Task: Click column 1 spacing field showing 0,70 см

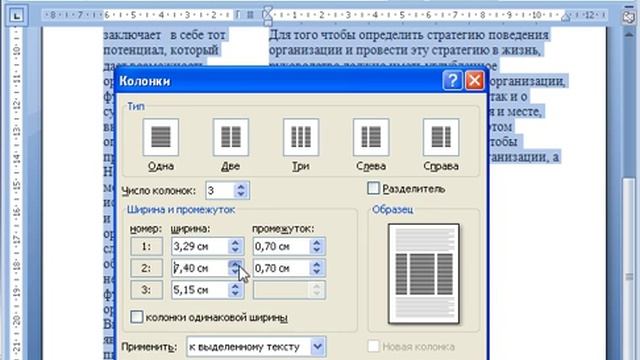Action: coord(282,246)
